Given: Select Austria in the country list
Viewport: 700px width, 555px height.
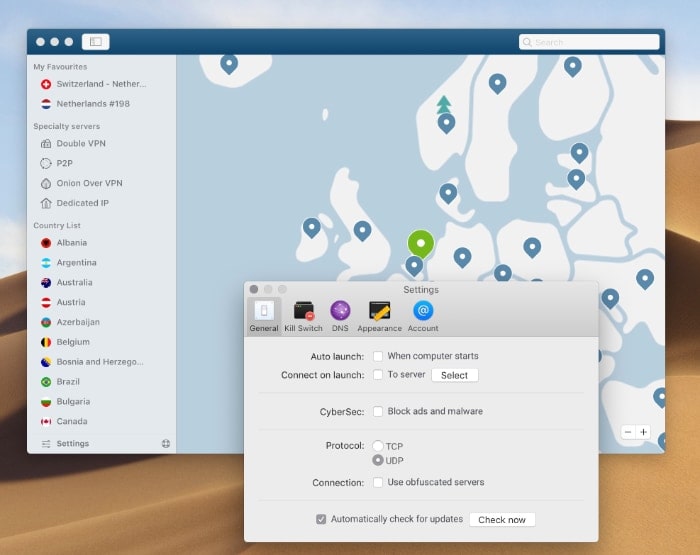Looking at the screenshot, I should 71,302.
